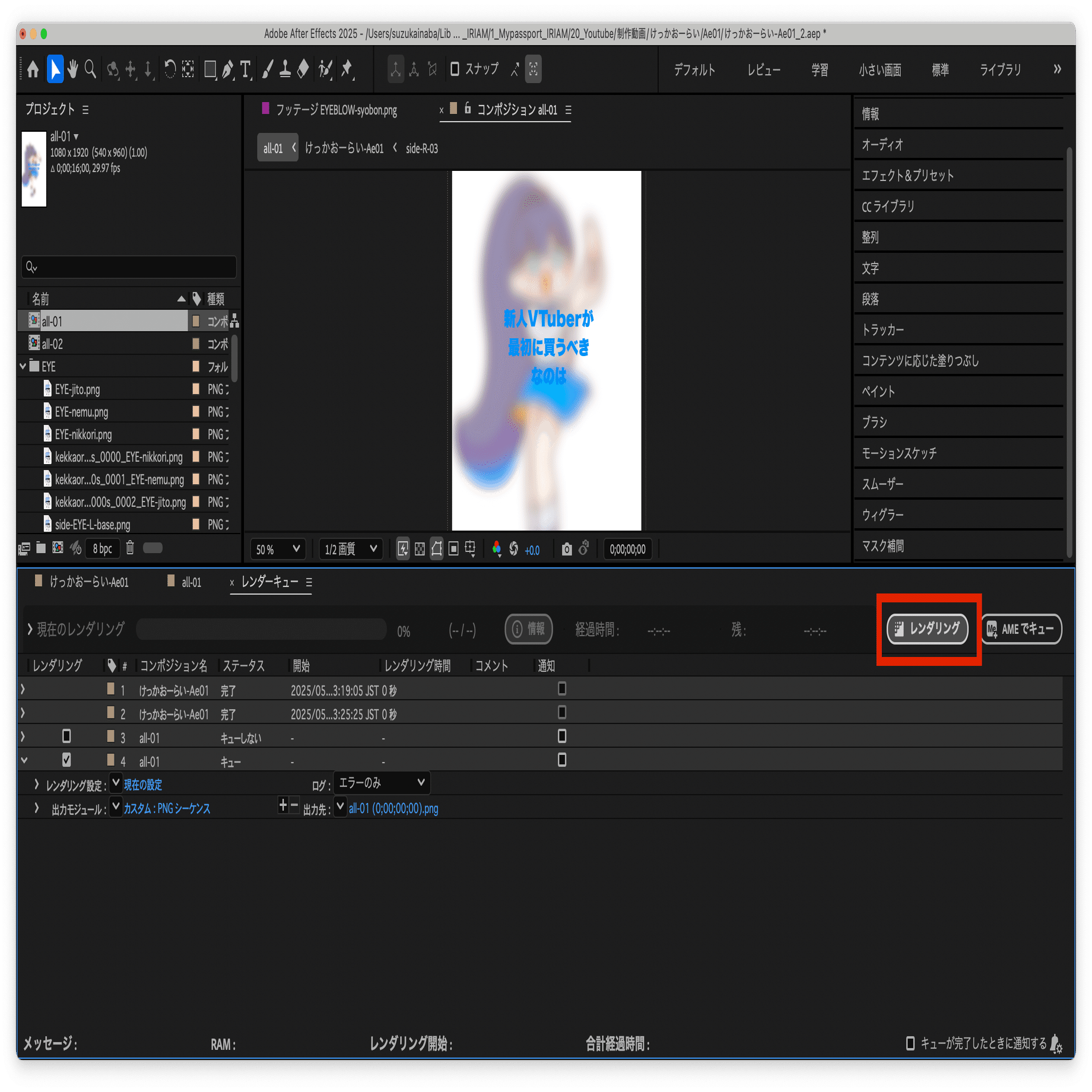Select the Rectangle shape tool
Screen dimensions: 1092x1092
(x=210, y=69)
